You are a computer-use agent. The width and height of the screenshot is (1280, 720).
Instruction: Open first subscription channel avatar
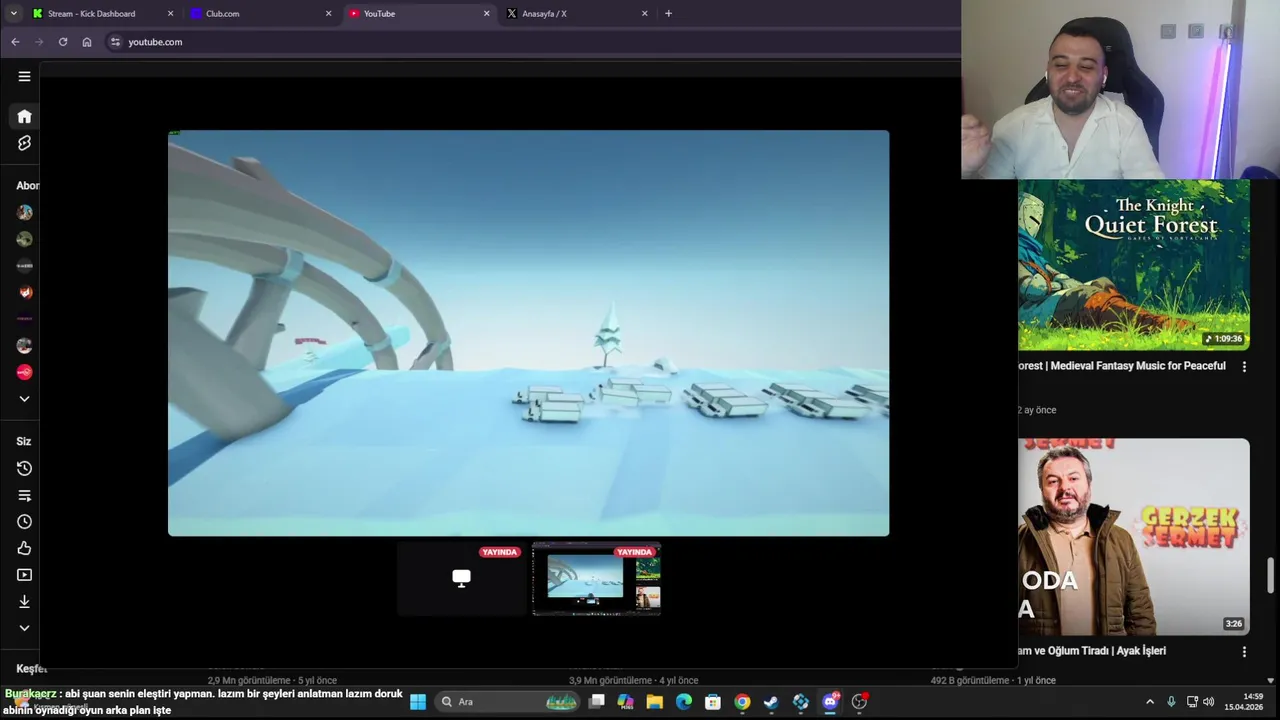click(x=24, y=212)
